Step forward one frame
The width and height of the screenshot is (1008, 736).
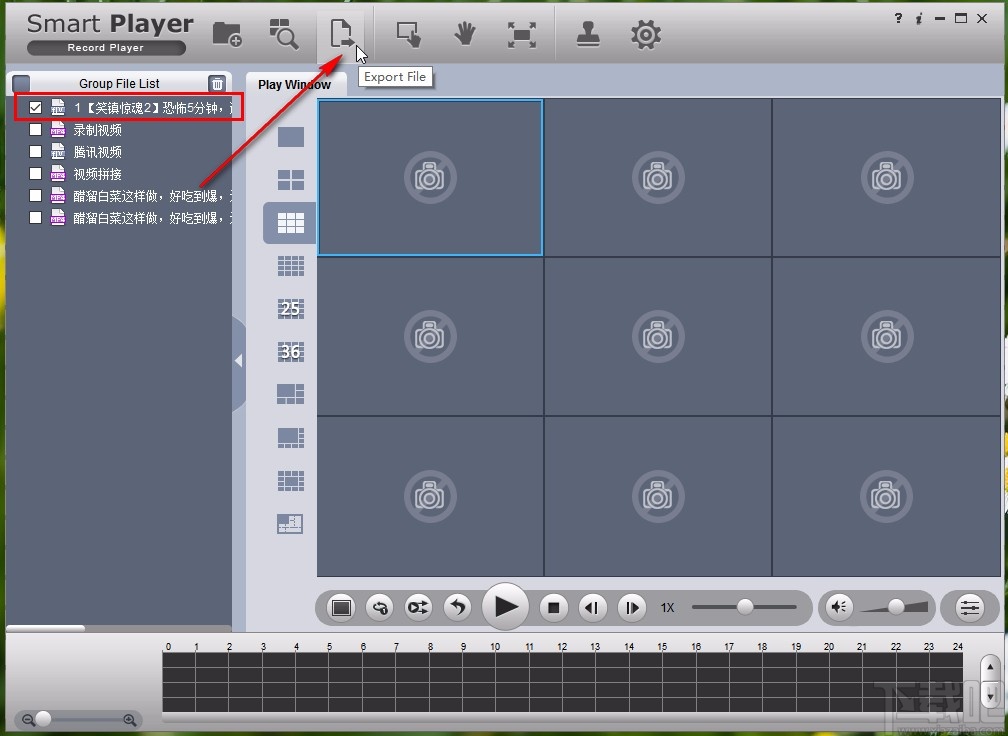coord(631,607)
